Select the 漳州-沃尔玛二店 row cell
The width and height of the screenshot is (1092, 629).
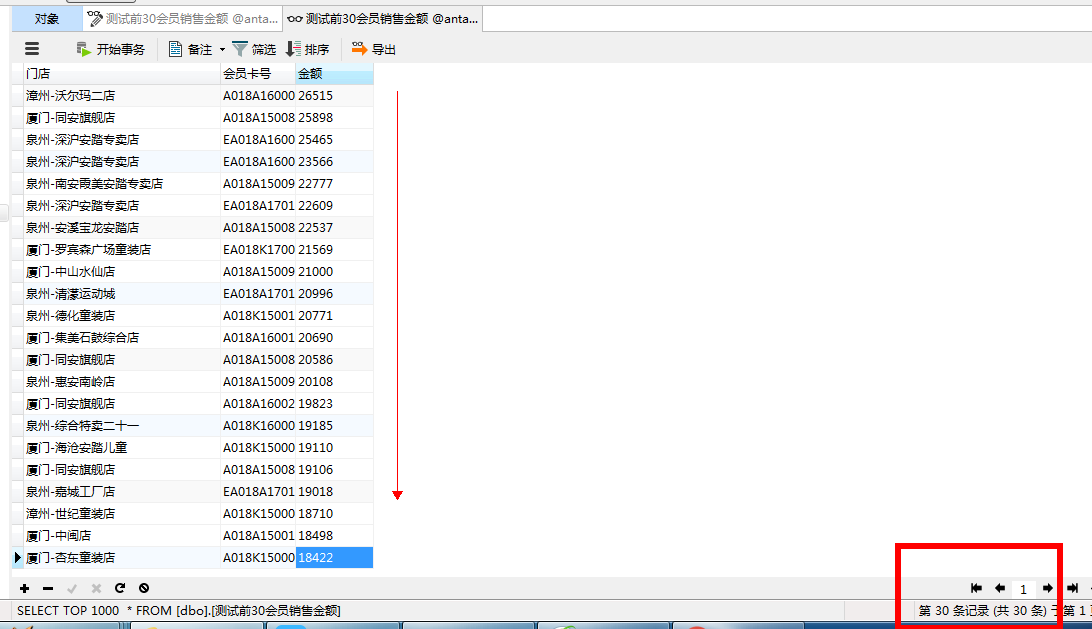[x=120, y=96]
